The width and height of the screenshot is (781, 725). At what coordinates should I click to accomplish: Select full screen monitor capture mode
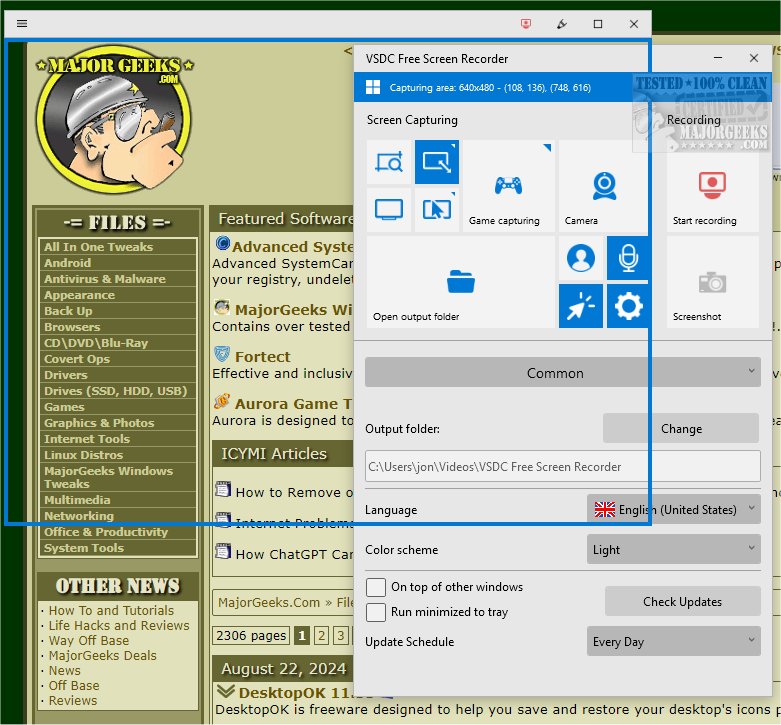pos(389,210)
